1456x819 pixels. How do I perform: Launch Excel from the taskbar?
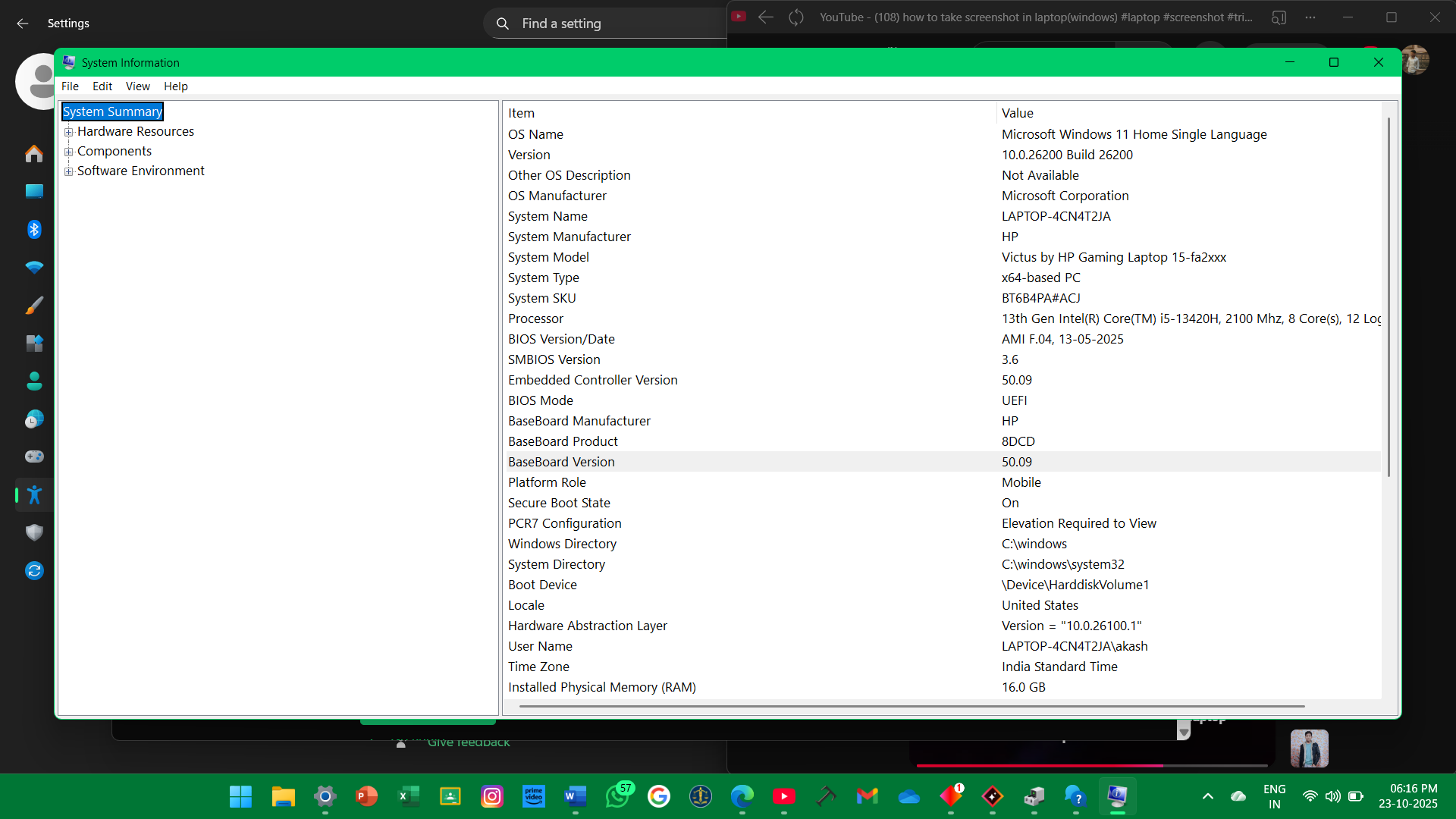[408, 796]
